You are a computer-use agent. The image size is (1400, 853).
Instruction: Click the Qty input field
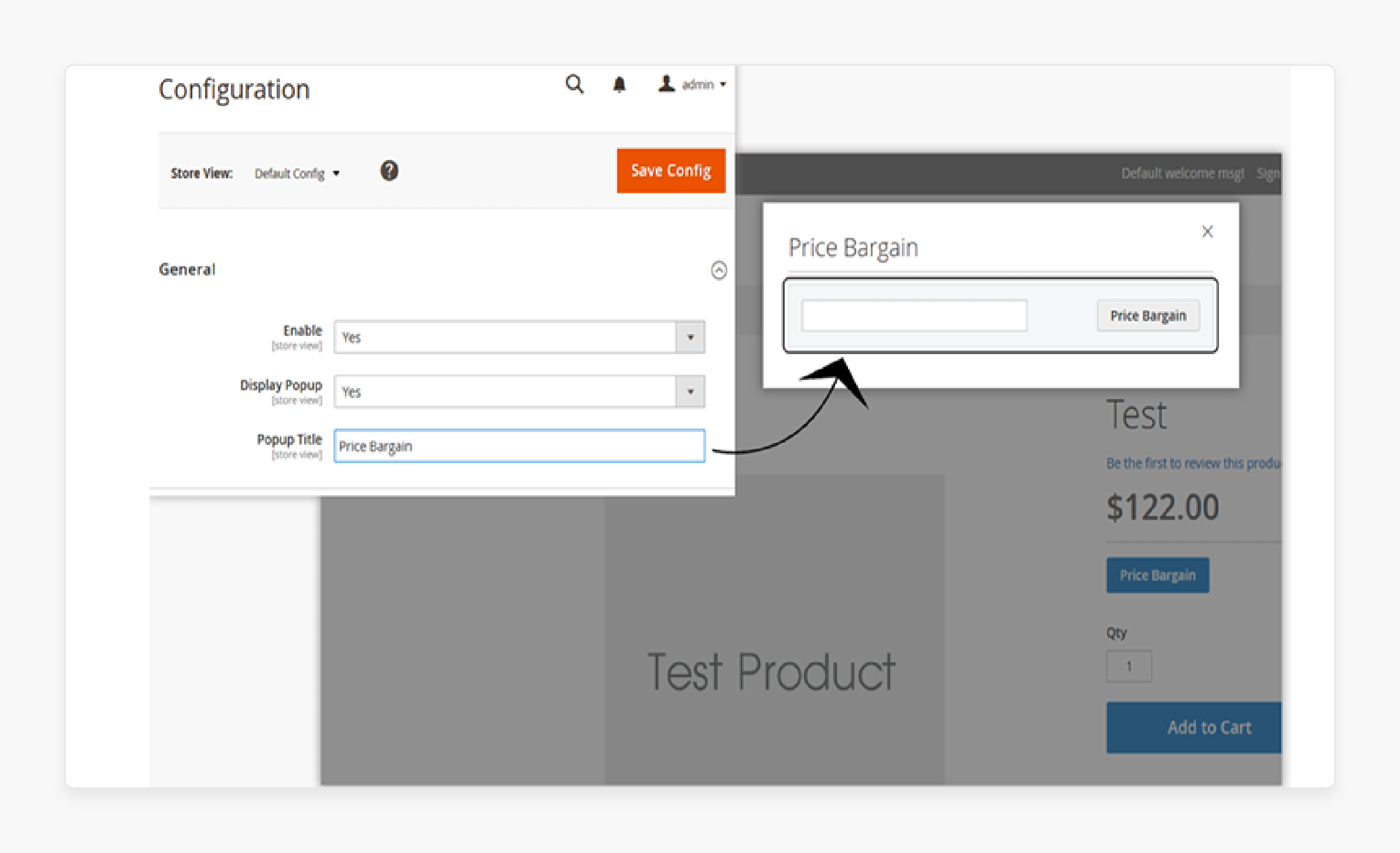point(1129,667)
